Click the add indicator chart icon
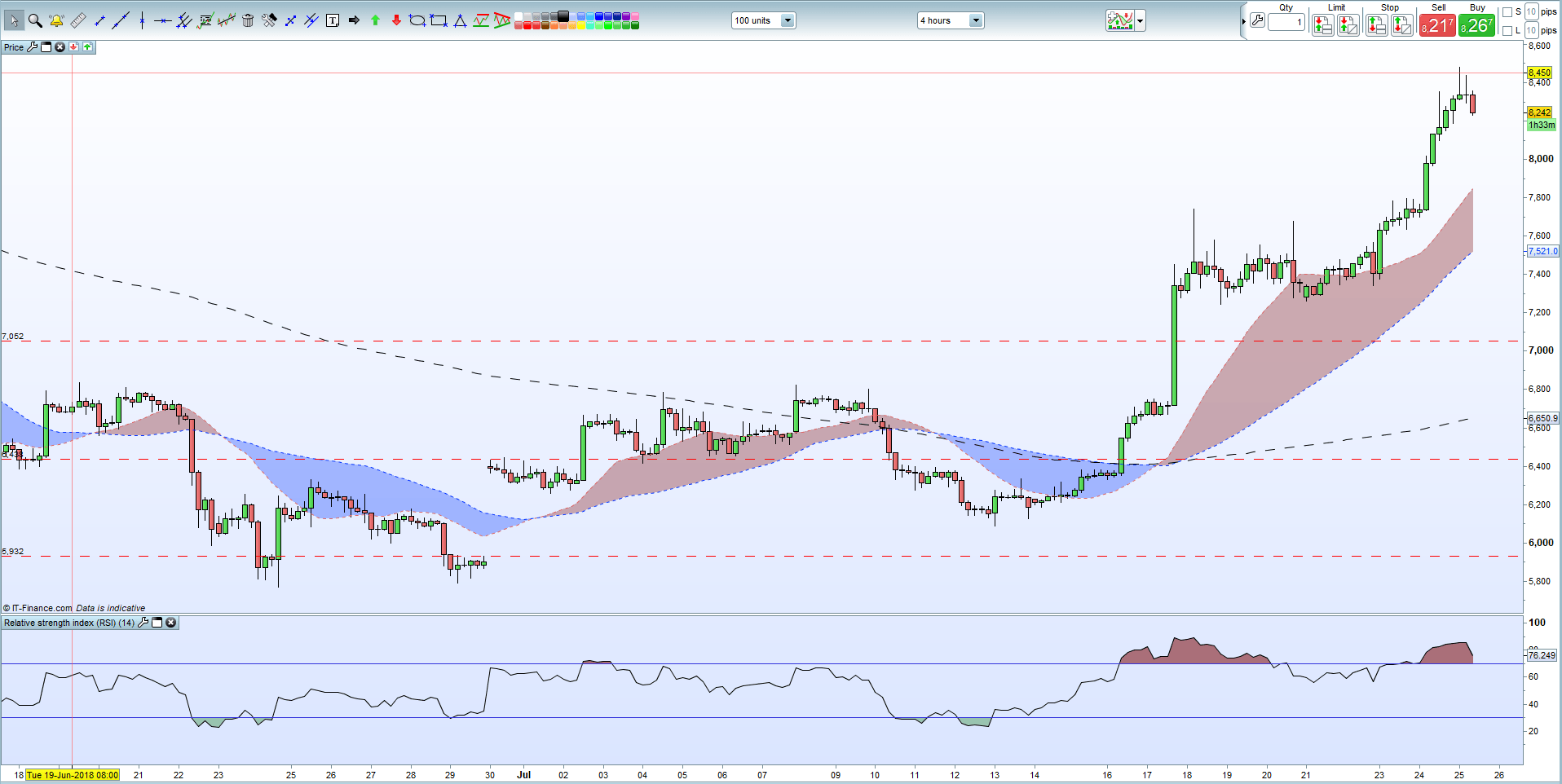Image resolution: width=1562 pixels, height=784 pixels. coord(1120,20)
